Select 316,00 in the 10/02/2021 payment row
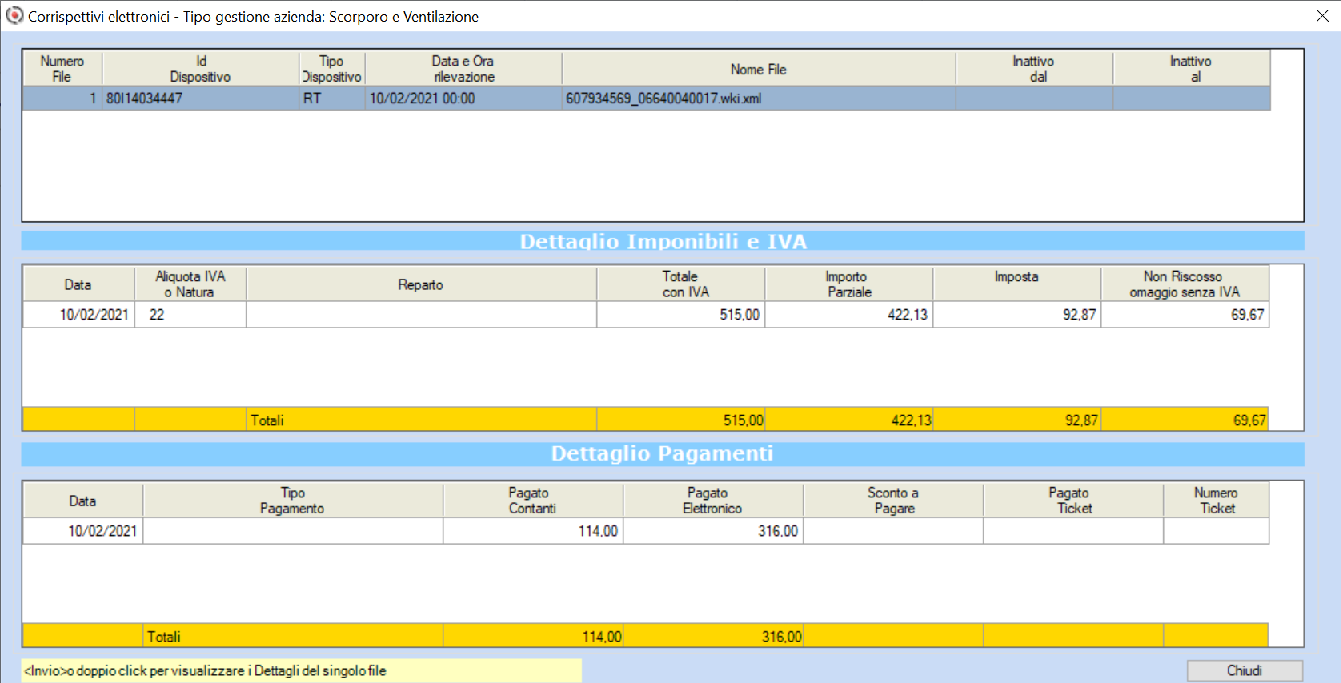Image resolution: width=1341 pixels, height=683 pixels. (713, 531)
